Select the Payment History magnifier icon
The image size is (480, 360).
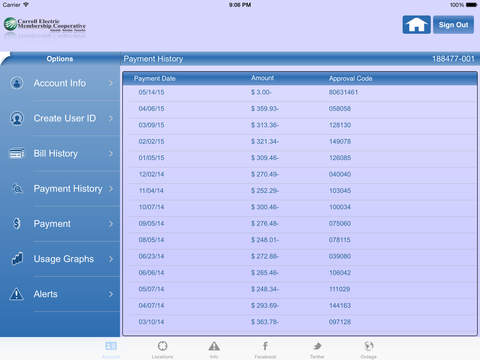point(17,189)
